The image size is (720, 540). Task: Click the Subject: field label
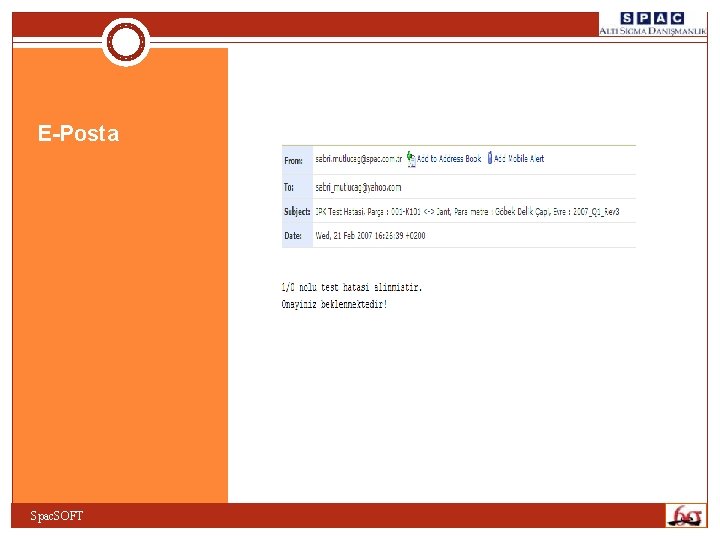click(x=297, y=212)
